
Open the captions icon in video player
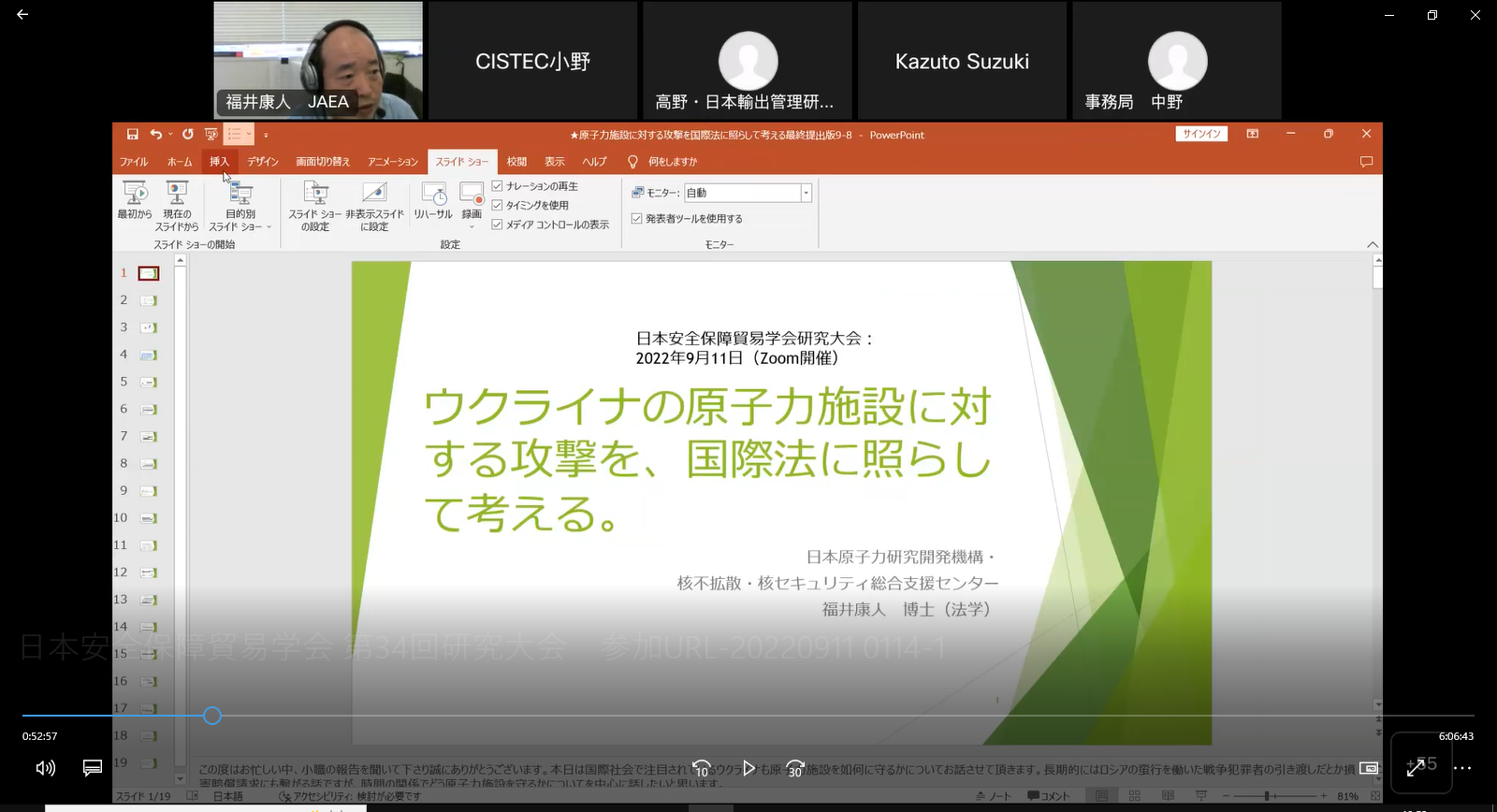93,768
